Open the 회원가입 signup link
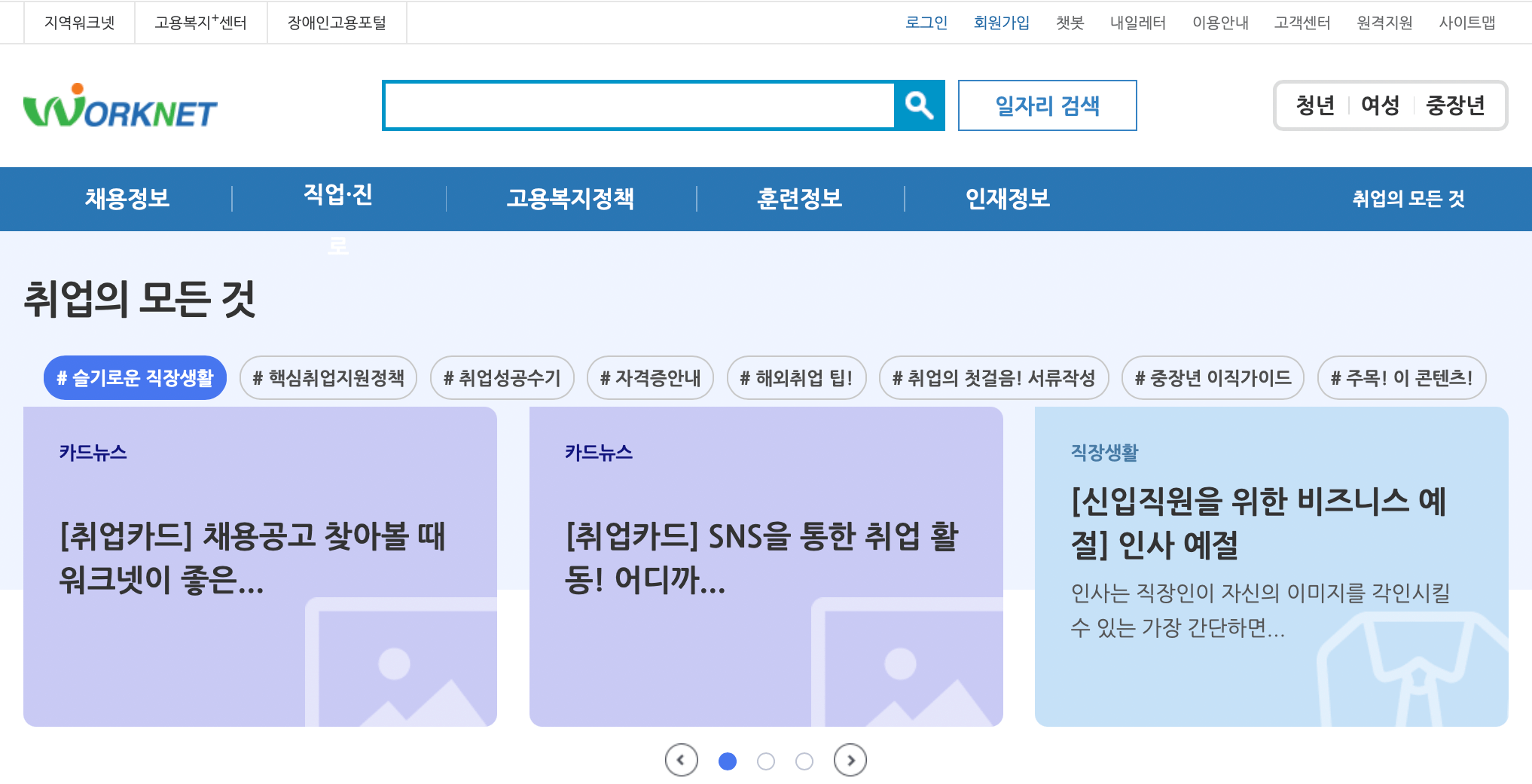The width and height of the screenshot is (1532, 784). [1003, 23]
